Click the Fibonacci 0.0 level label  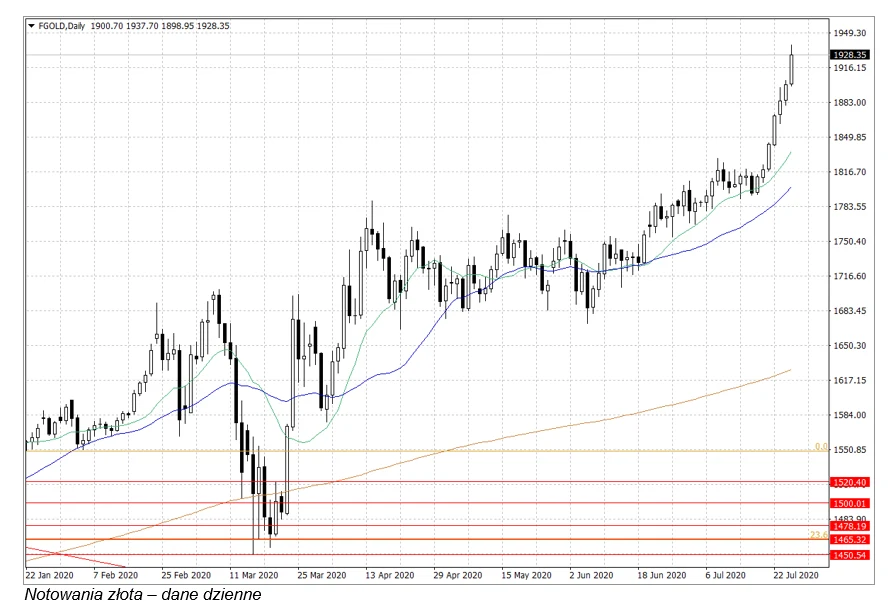[821, 446]
